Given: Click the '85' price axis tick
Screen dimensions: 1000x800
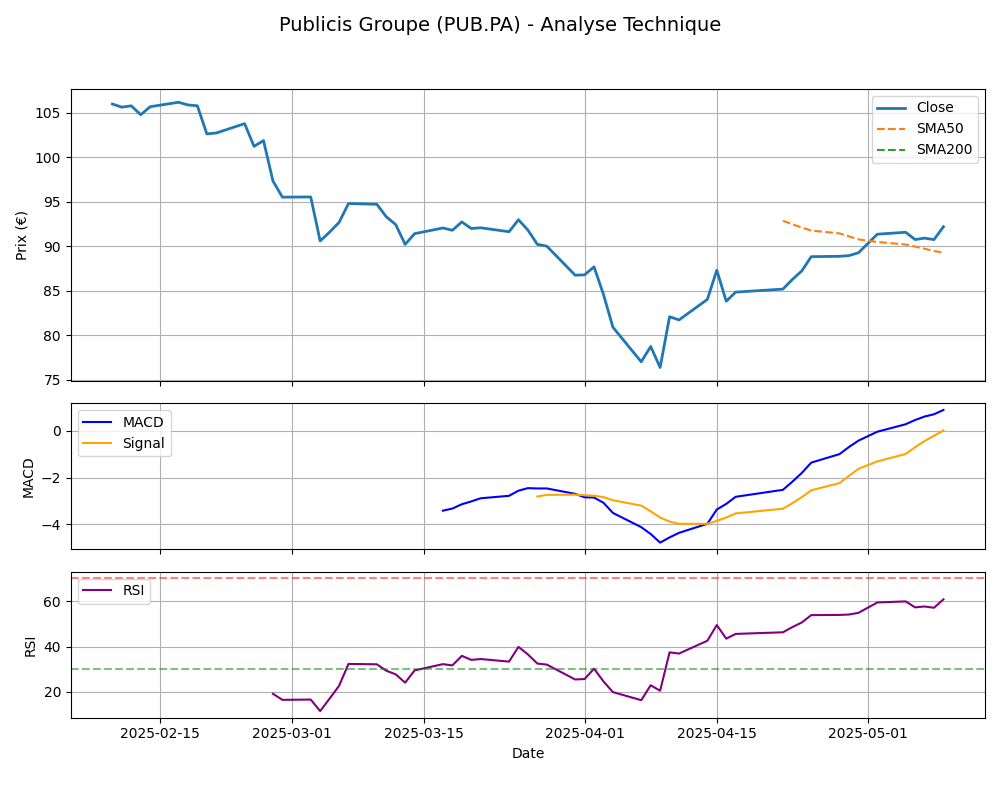Looking at the screenshot, I should click(52, 292).
